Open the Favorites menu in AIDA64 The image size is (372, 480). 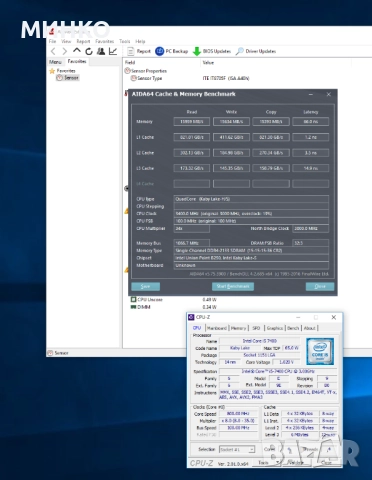click(105, 41)
